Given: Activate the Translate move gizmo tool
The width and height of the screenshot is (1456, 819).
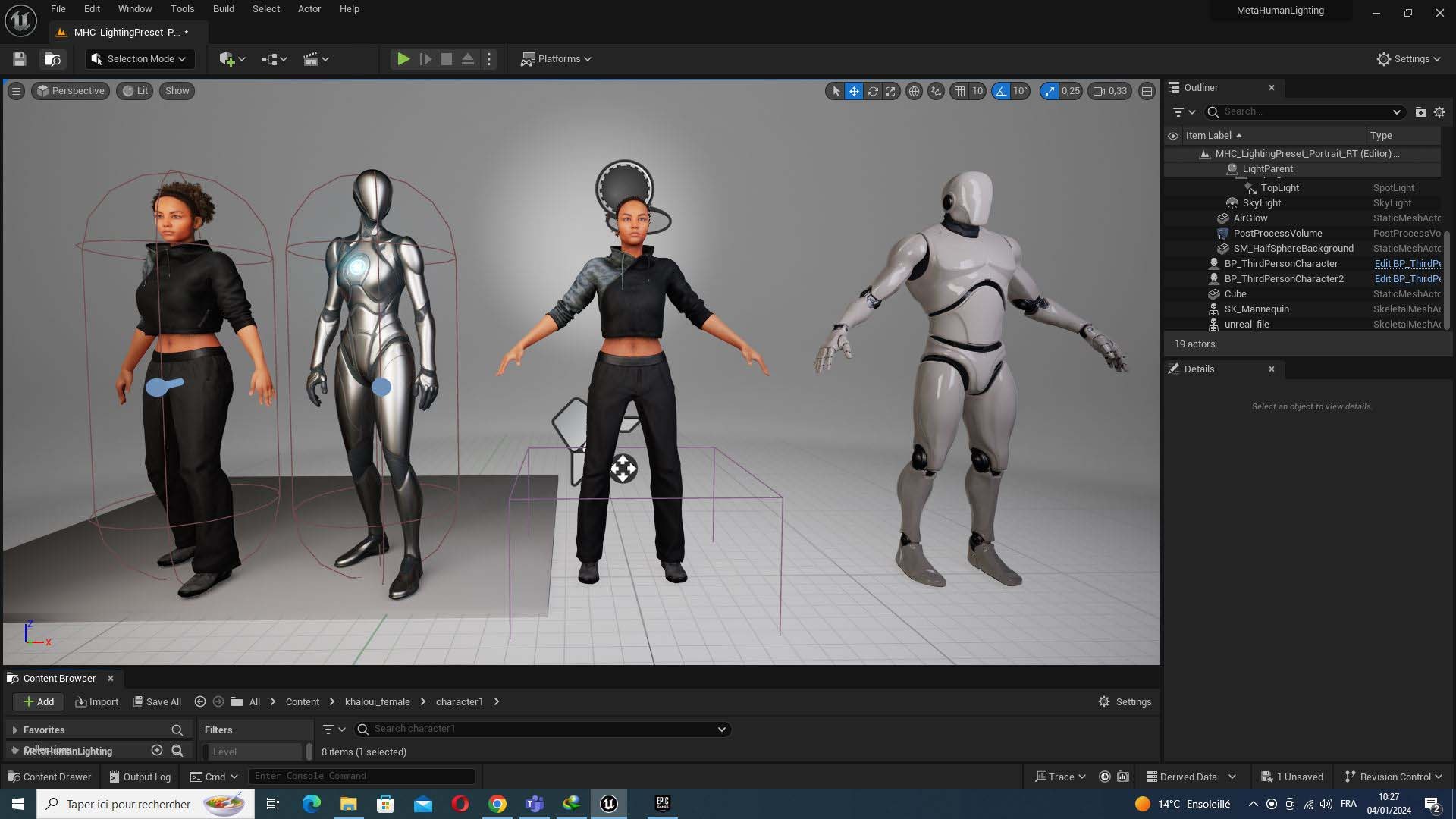Looking at the screenshot, I should click(854, 91).
